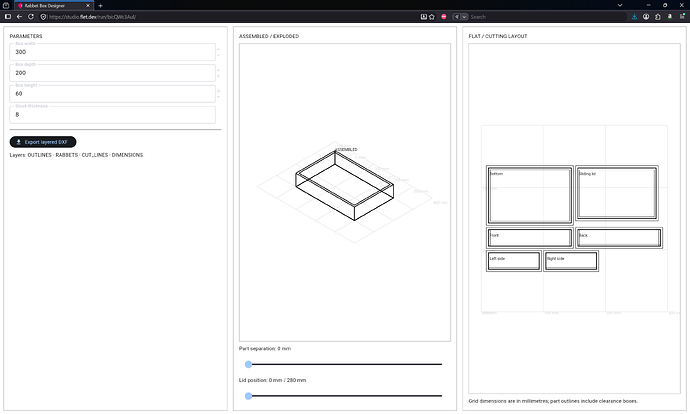Click the red blocker extension icon
This screenshot has width=690, height=414.
point(444,17)
